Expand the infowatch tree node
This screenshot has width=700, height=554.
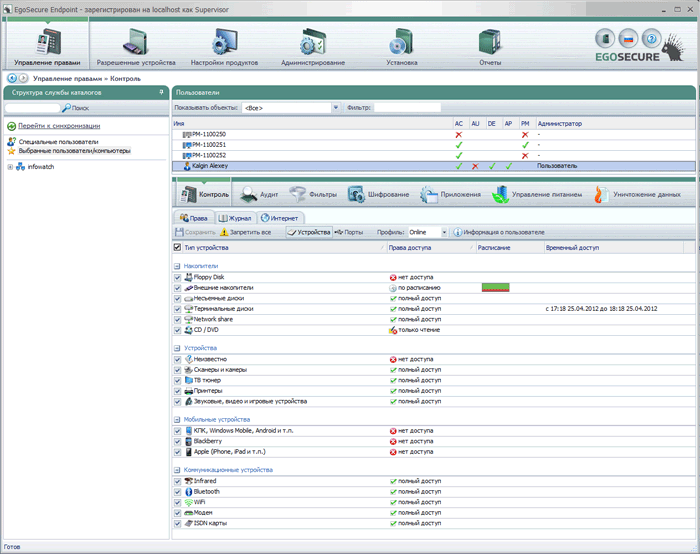pos(10,167)
